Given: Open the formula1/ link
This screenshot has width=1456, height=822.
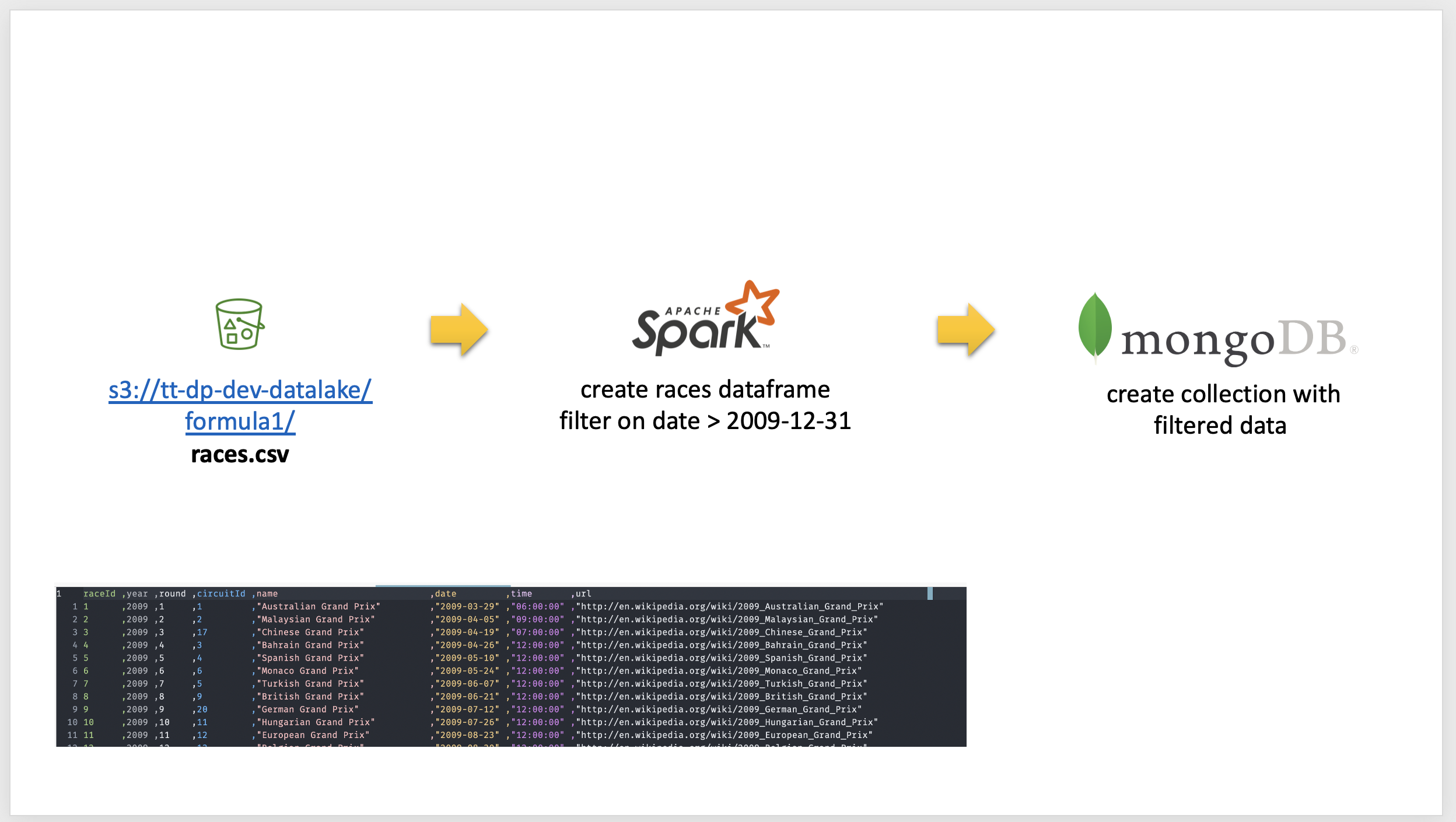Looking at the screenshot, I should [x=240, y=421].
